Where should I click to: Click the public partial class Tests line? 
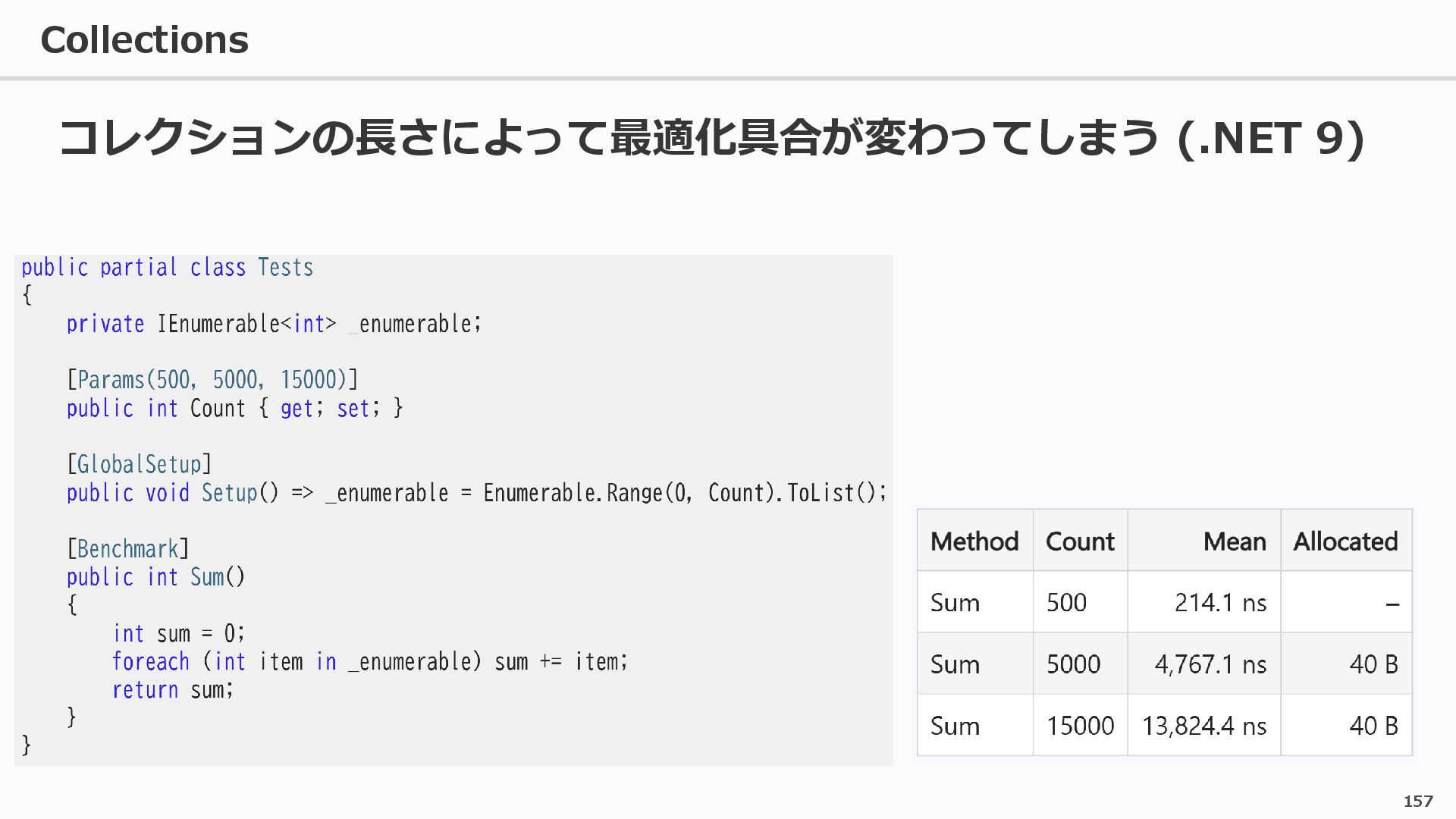point(167,268)
